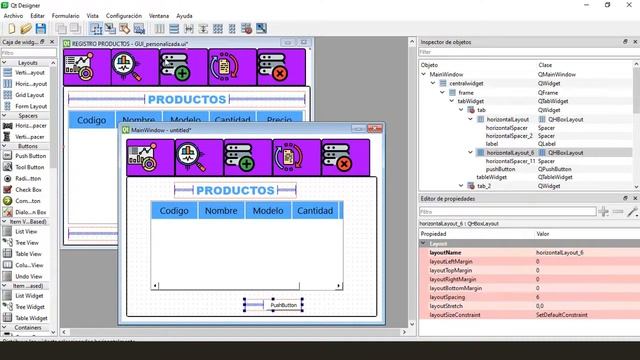Open the Ayuda menu

click(x=184, y=16)
